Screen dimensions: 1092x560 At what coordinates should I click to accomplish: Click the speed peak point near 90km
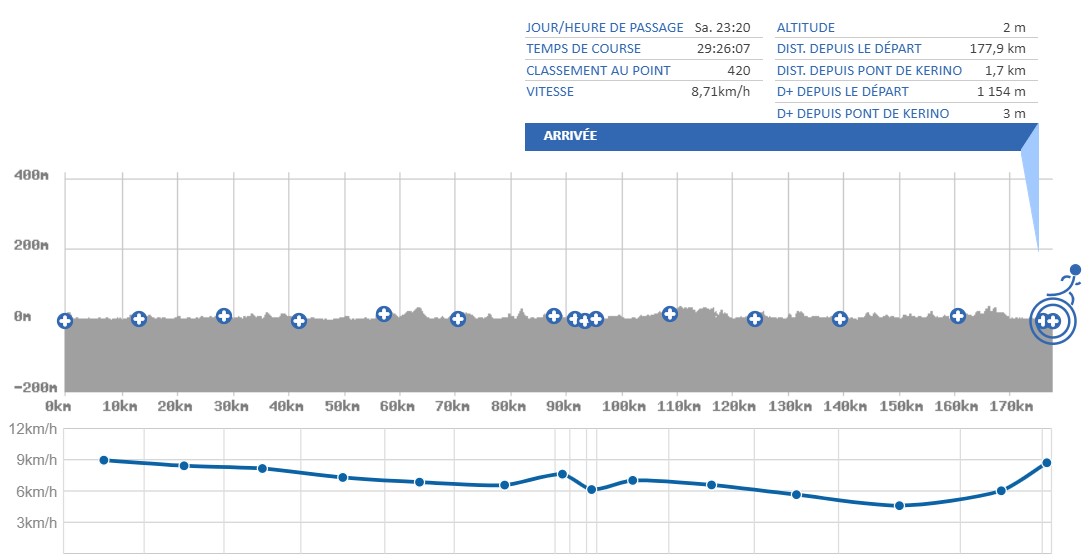(x=562, y=474)
